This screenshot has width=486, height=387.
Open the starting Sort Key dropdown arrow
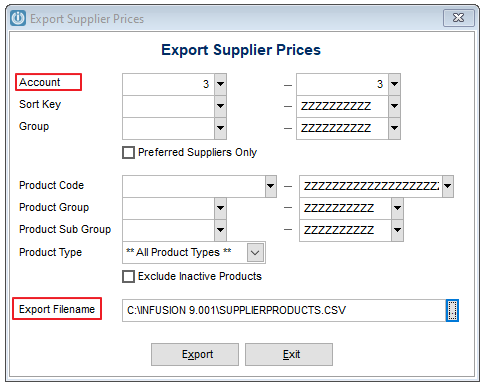pos(220,106)
